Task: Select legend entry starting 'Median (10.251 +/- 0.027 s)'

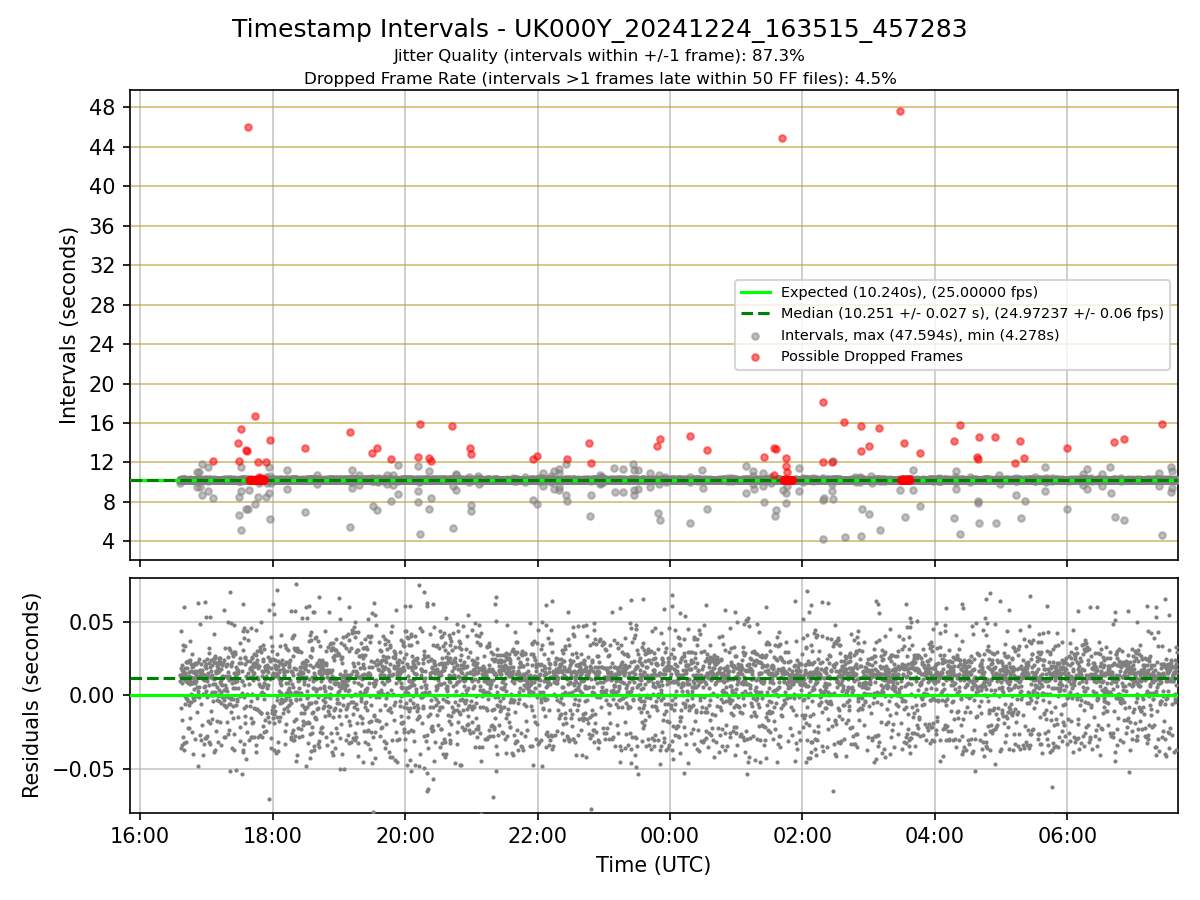Action: tap(972, 313)
